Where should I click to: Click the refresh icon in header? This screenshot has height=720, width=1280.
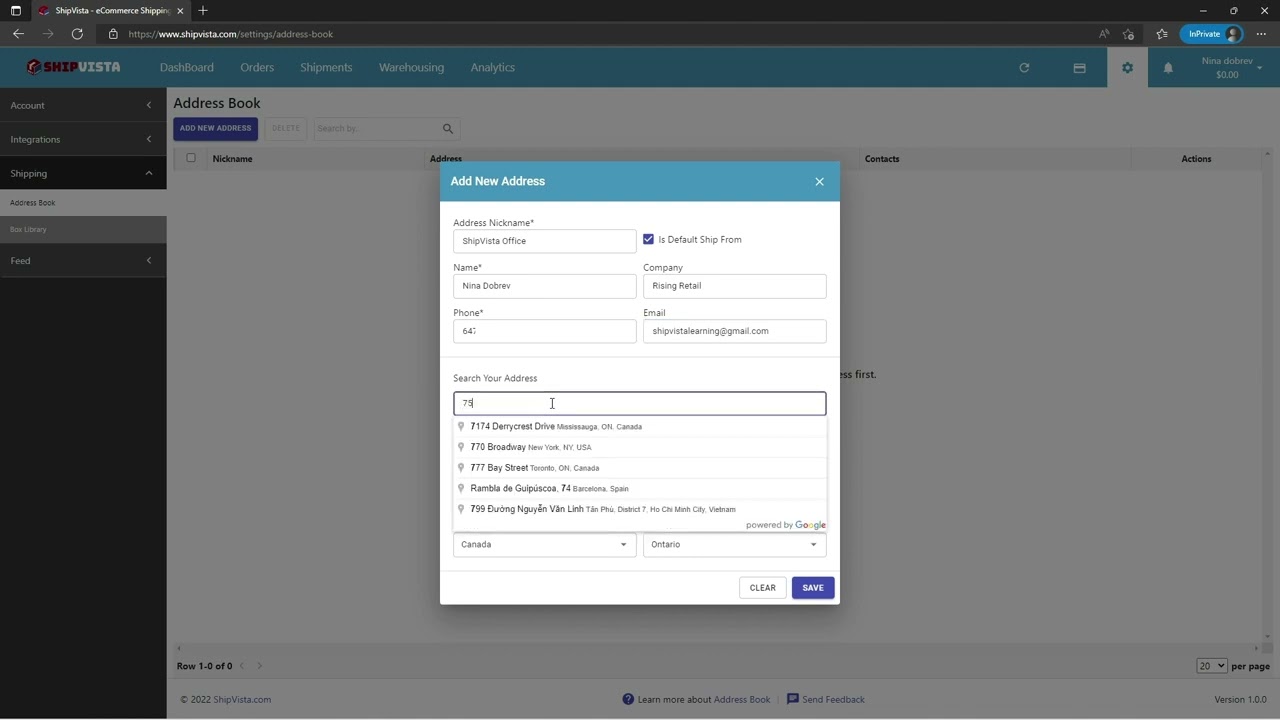coord(1024,68)
